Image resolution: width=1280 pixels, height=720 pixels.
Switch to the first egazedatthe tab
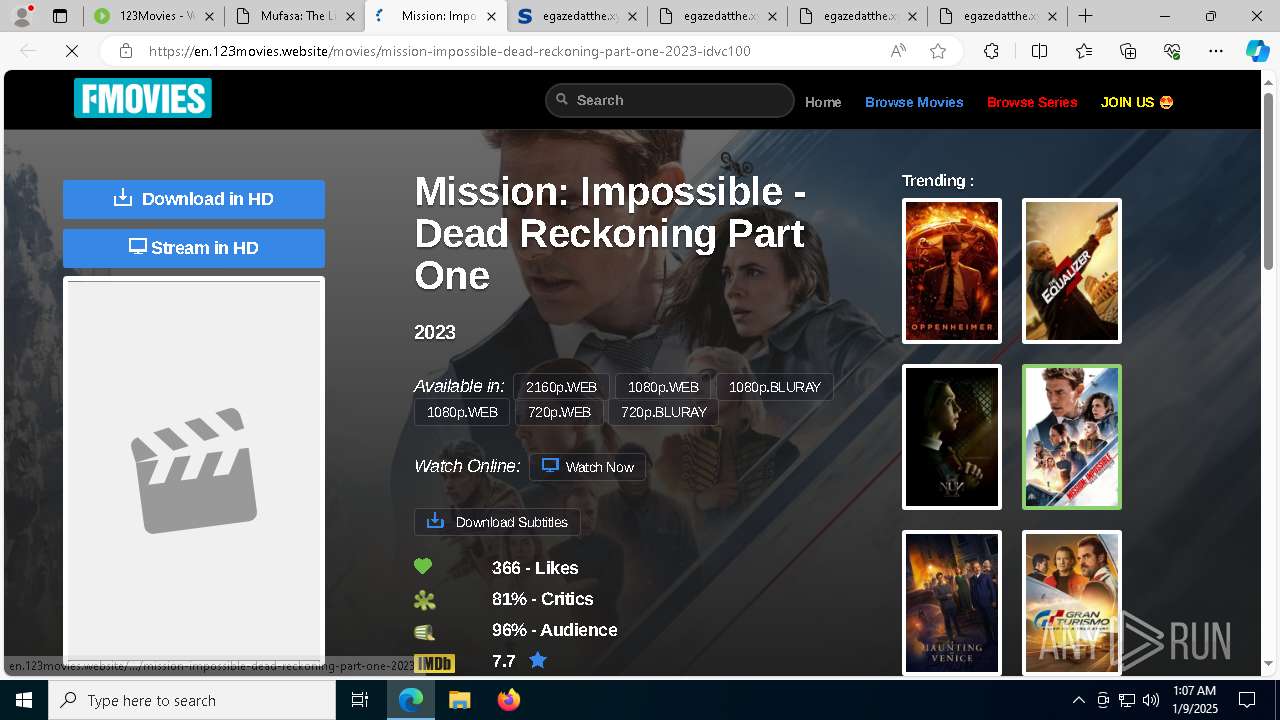pos(576,16)
